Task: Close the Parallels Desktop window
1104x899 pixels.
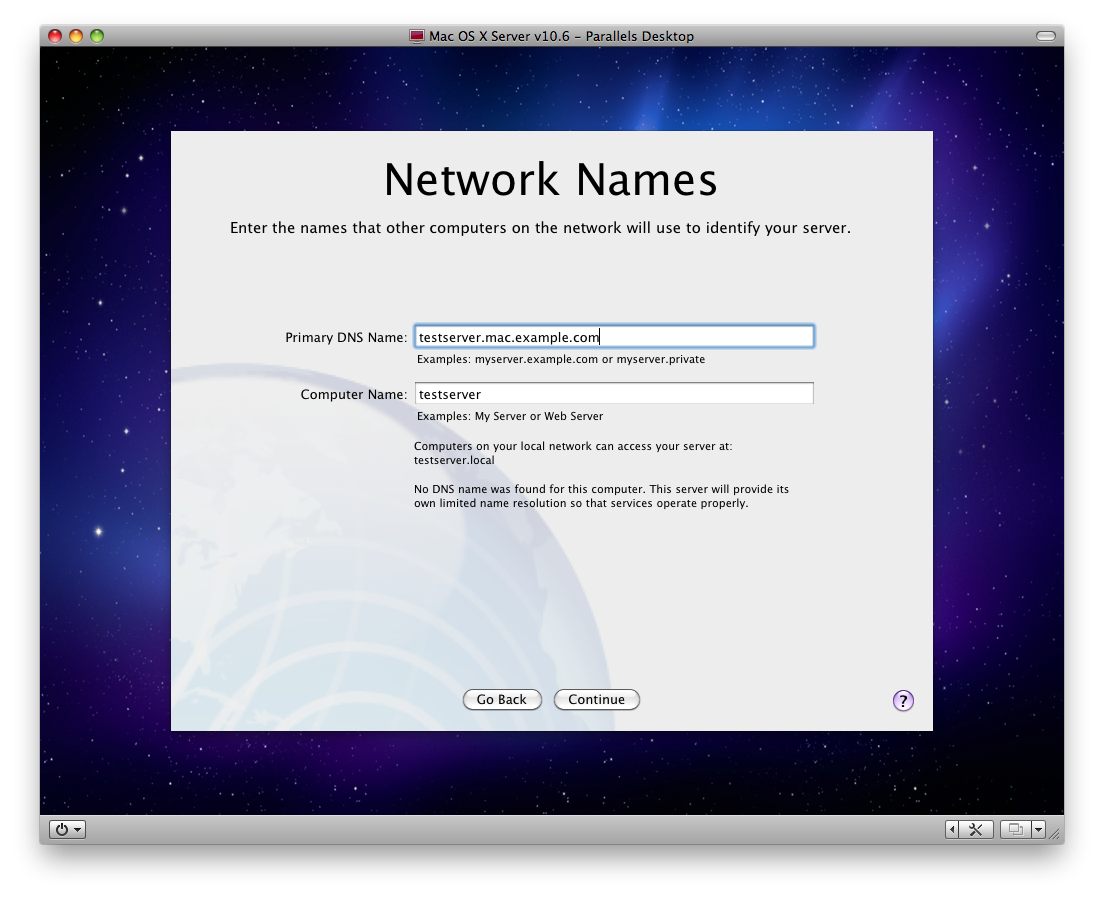Action: tap(55, 36)
